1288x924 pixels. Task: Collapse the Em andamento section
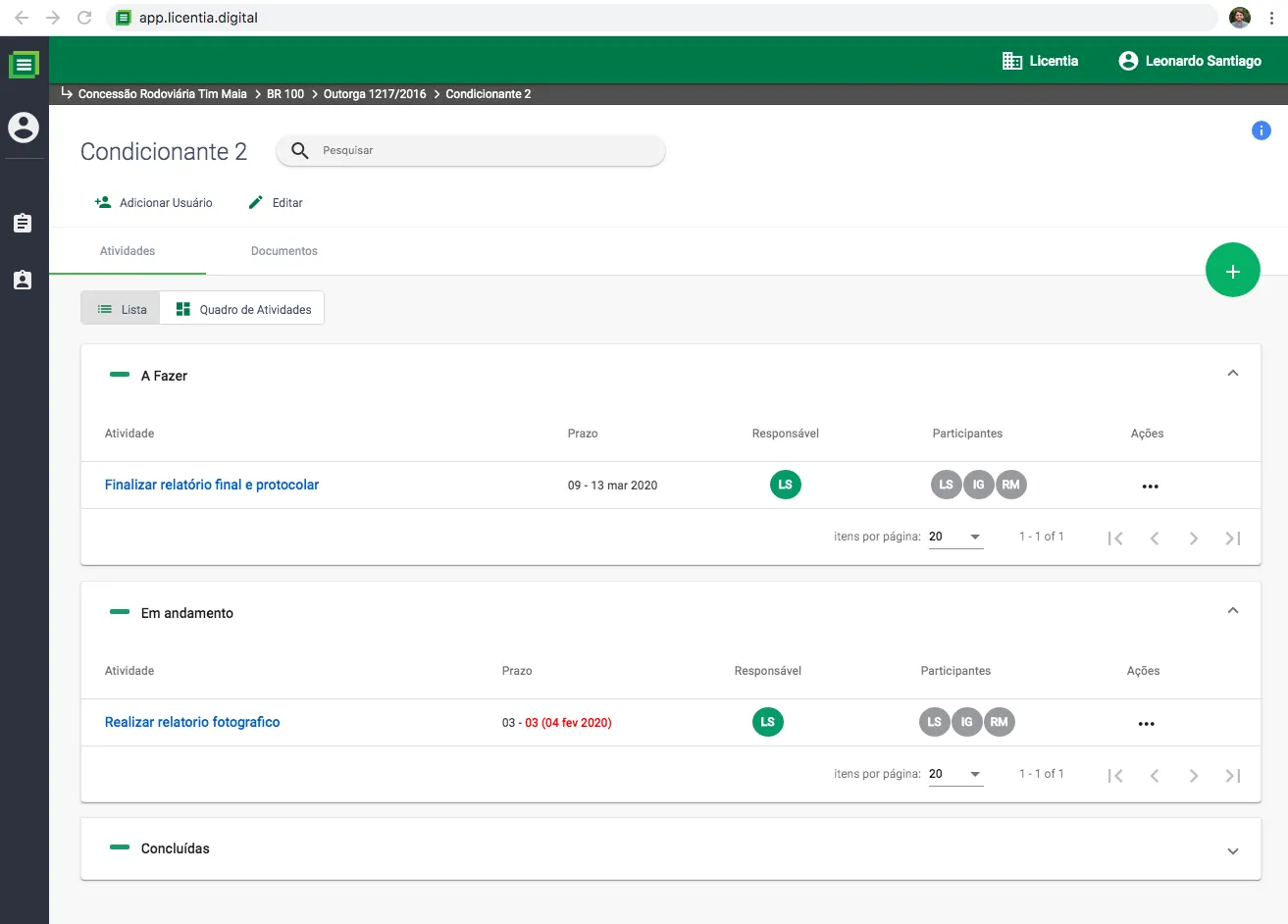(1233, 611)
